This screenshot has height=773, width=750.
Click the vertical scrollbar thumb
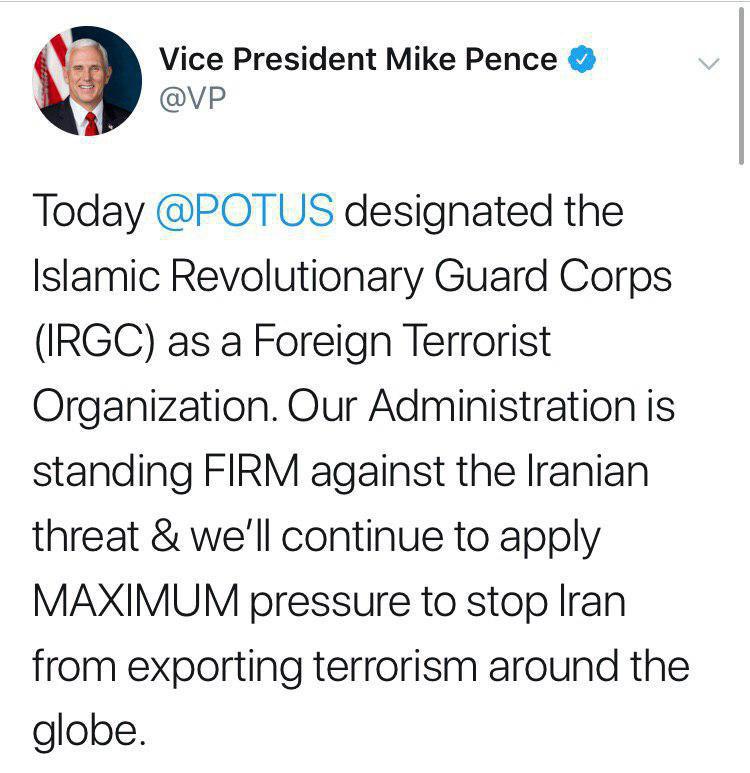pos(741,86)
